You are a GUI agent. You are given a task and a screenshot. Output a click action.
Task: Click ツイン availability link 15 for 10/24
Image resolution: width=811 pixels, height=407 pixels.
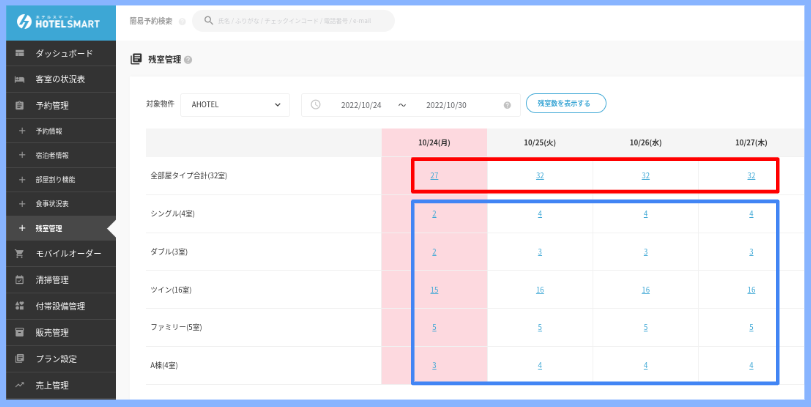(x=434, y=289)
